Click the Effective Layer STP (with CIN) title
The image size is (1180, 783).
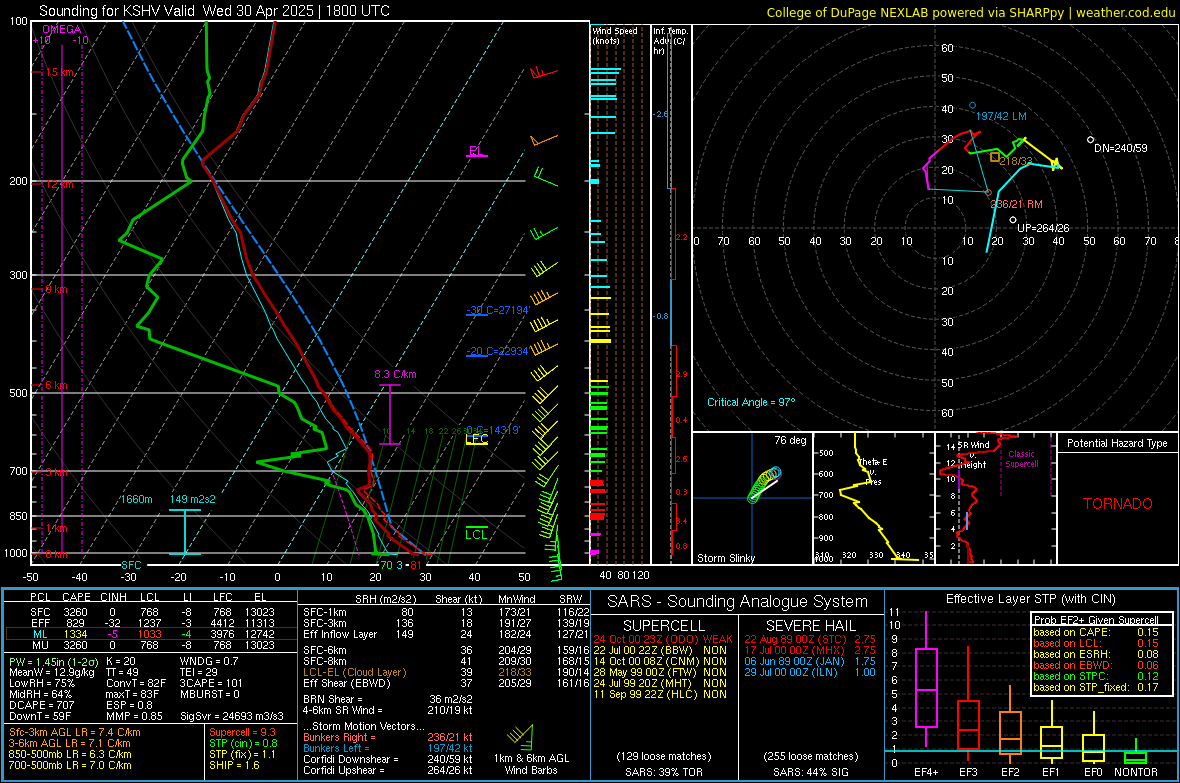point(1030,599)
